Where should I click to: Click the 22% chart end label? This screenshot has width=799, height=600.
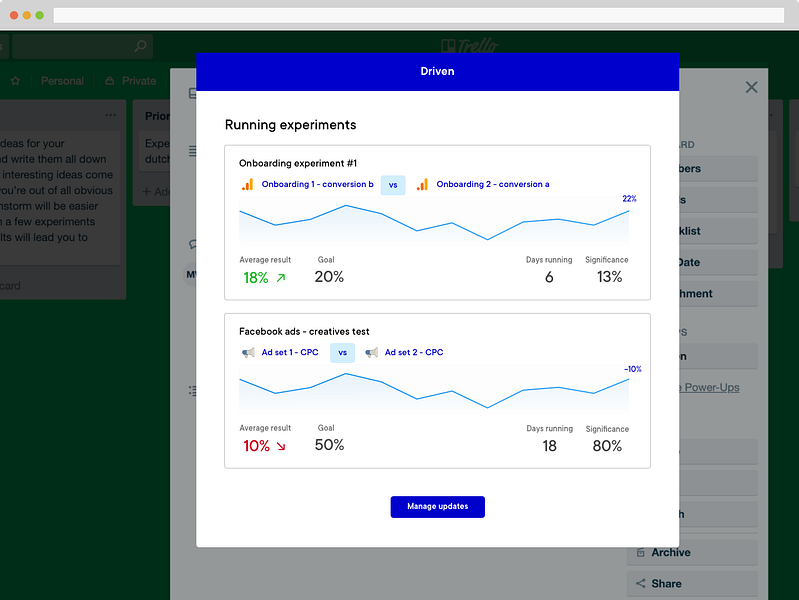629,199
